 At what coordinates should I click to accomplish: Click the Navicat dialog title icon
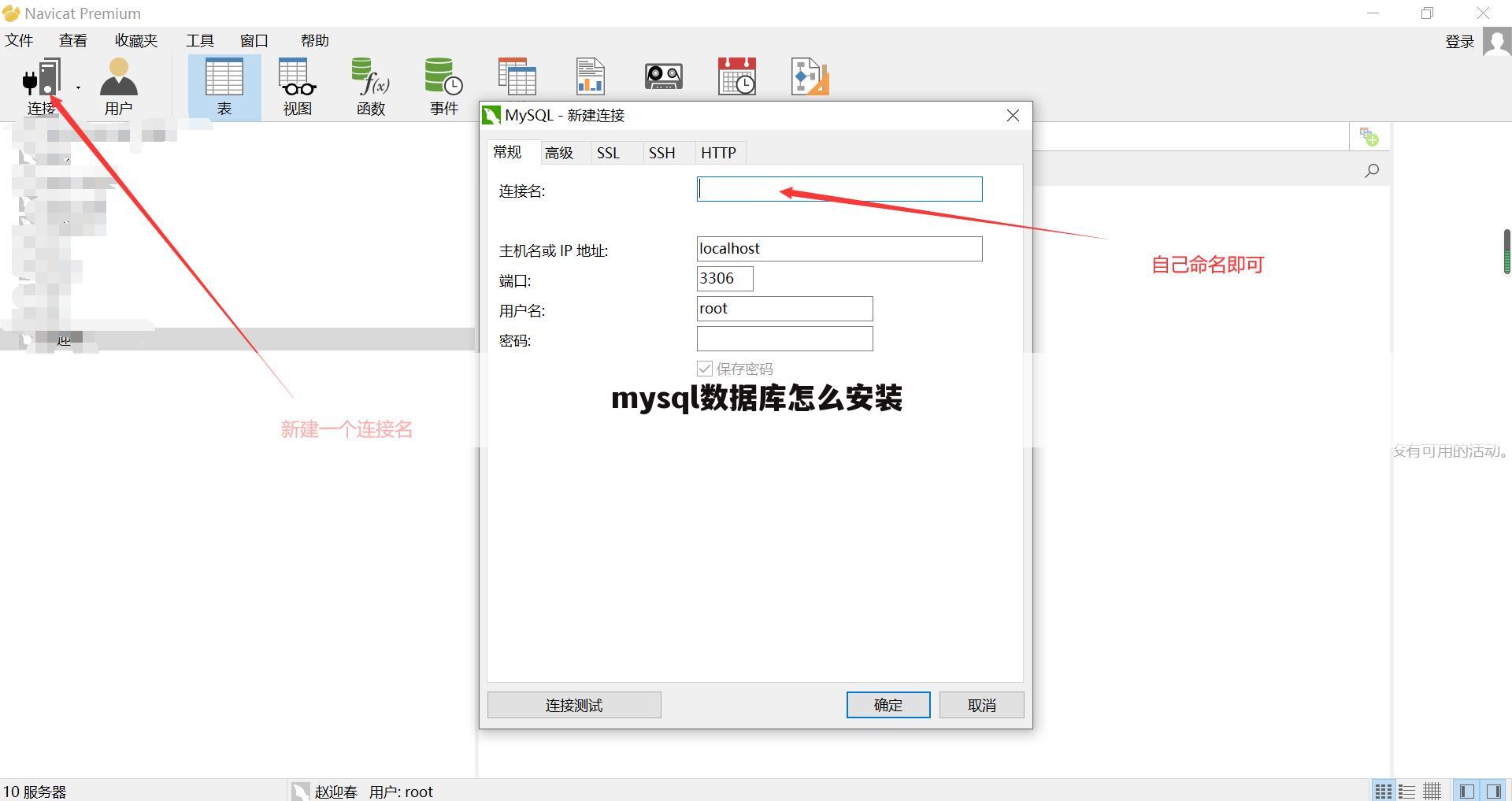click(491, 115)
